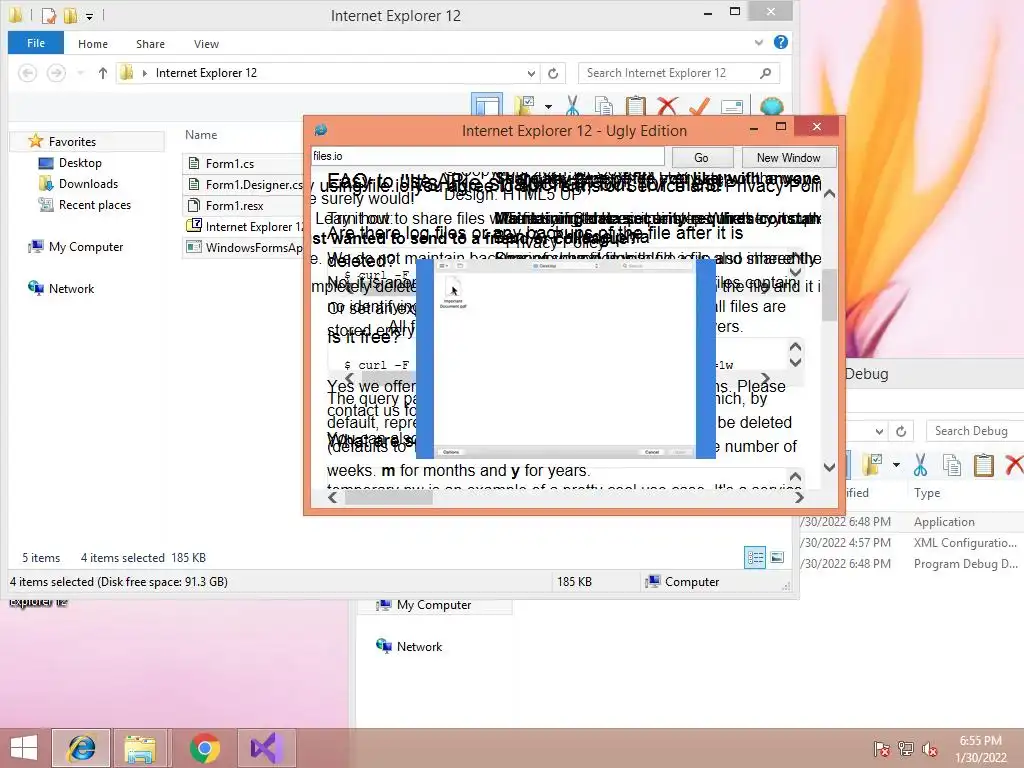Click the refresh button in Debug window address bar

coord(901,431)
